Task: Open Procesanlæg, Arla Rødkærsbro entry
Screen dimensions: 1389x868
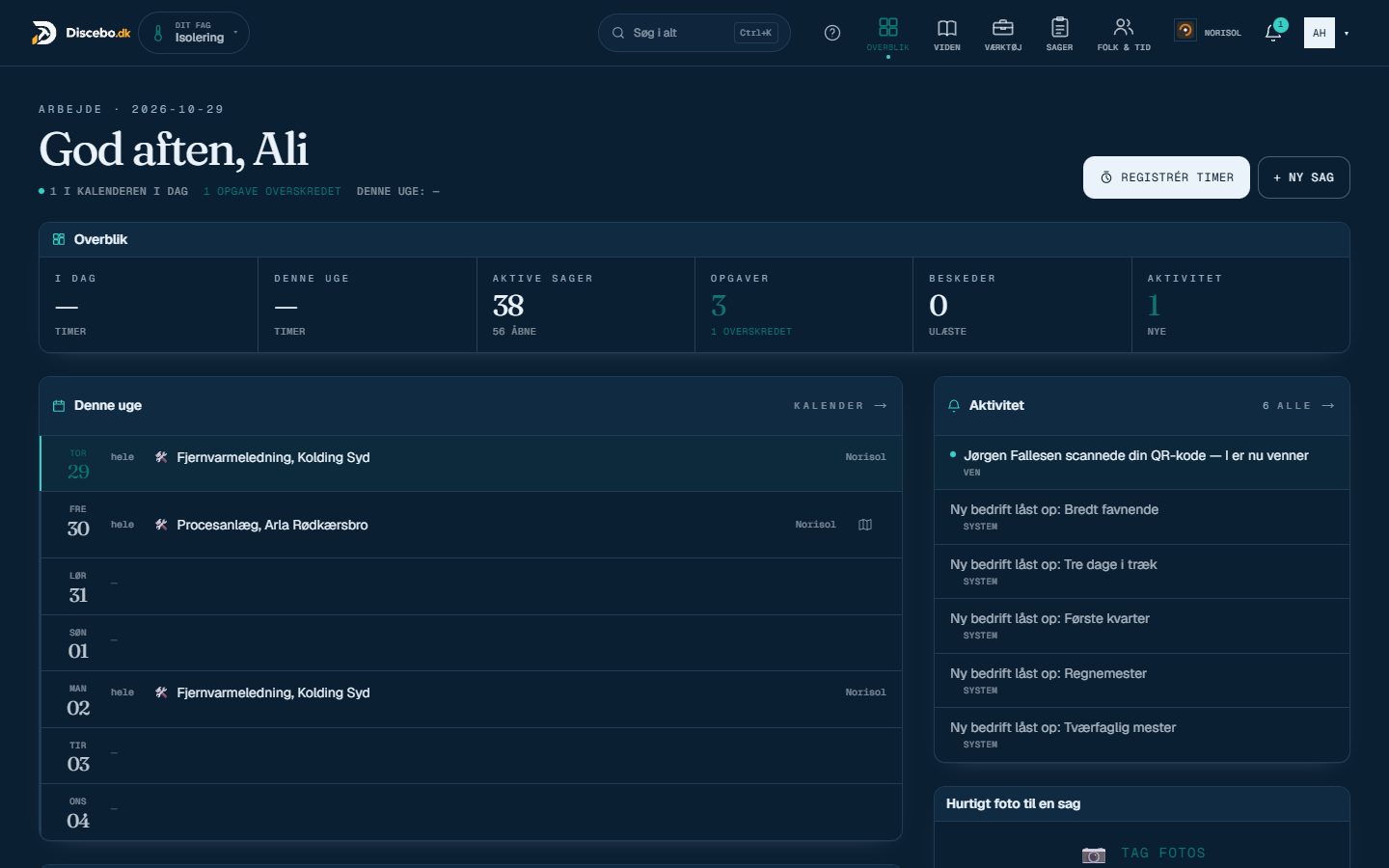Action: click(471, 525)
